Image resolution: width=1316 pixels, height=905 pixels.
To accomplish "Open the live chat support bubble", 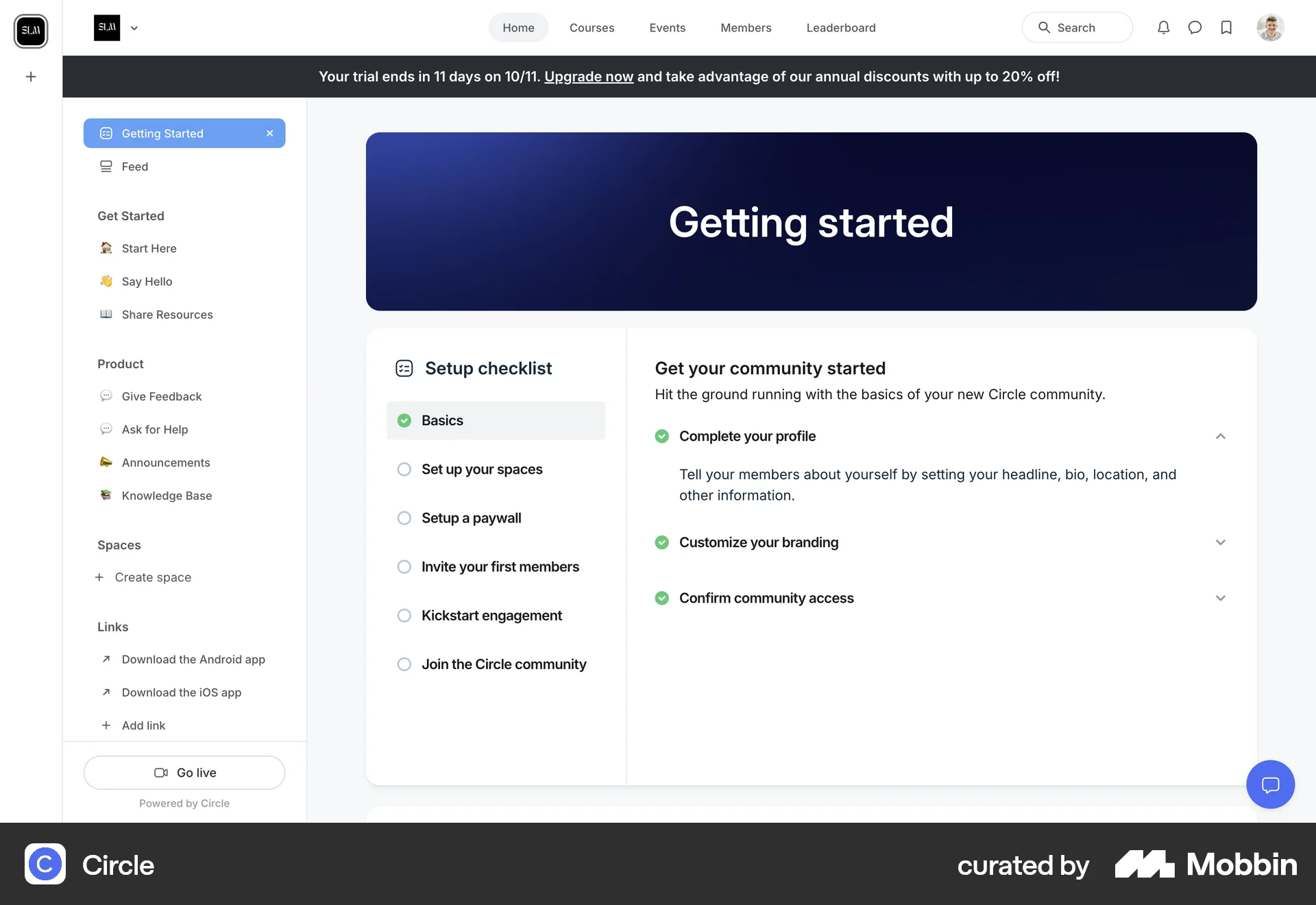I will pos(1270,784).
